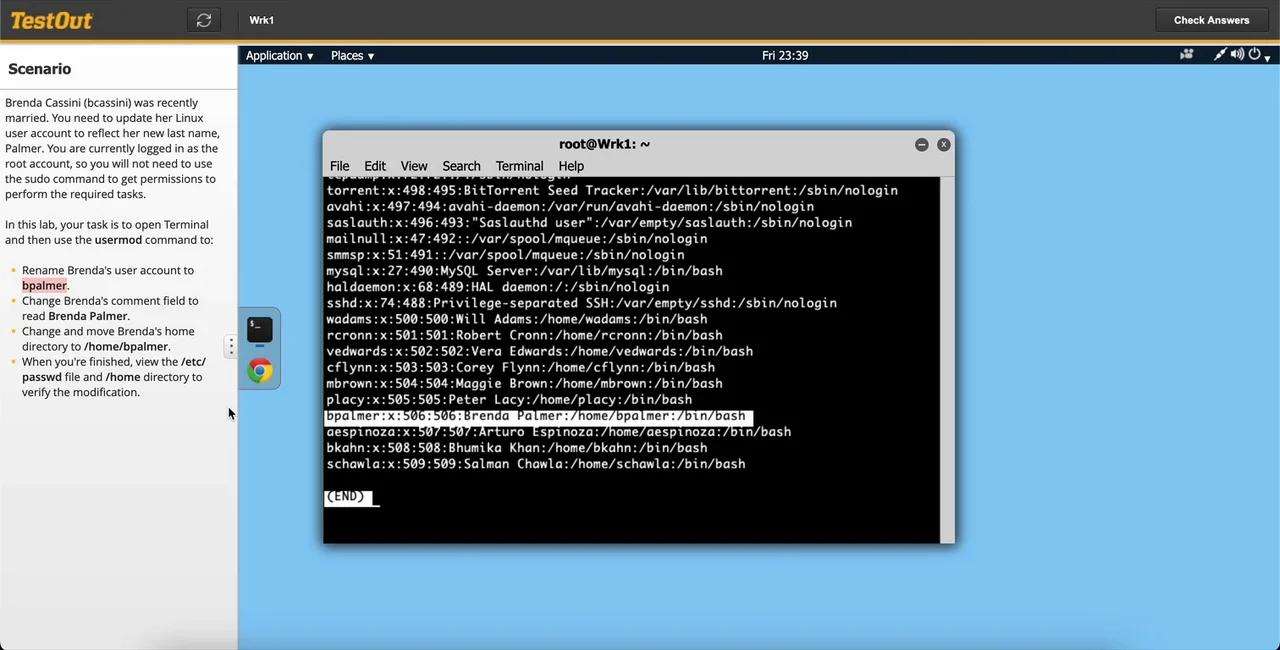Click the volume speaker icon

click(x=1237, y=54)
